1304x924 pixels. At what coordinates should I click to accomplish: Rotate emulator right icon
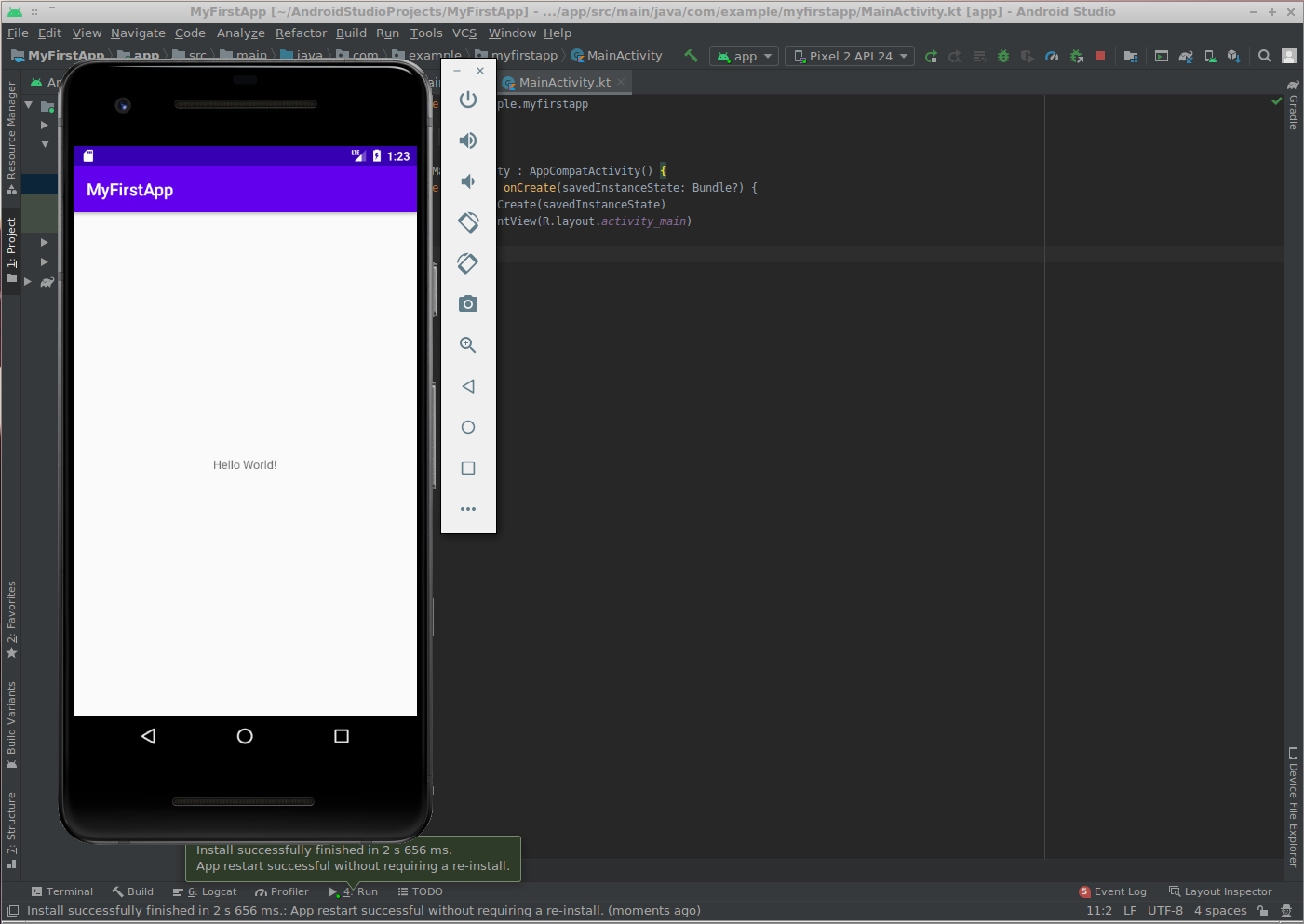click(x=468, y=263)
